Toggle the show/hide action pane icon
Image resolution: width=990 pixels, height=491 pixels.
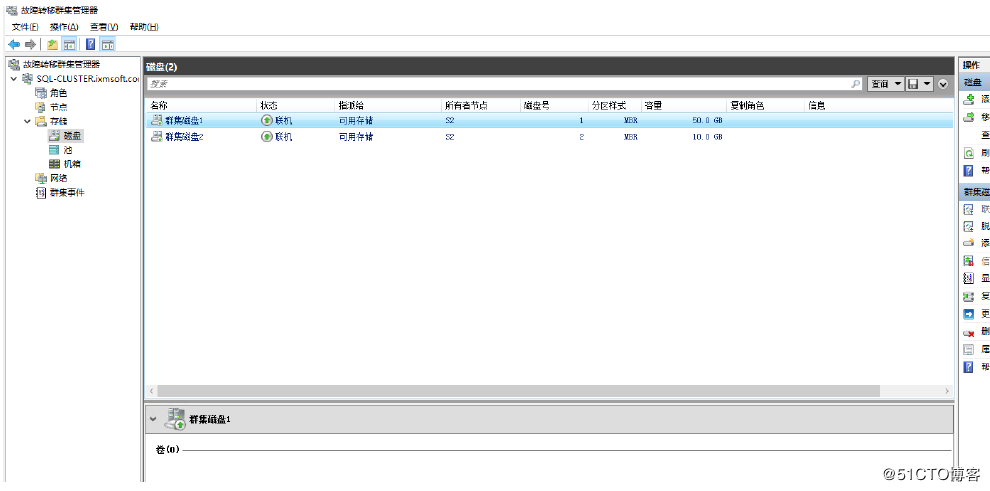(108, 45)
